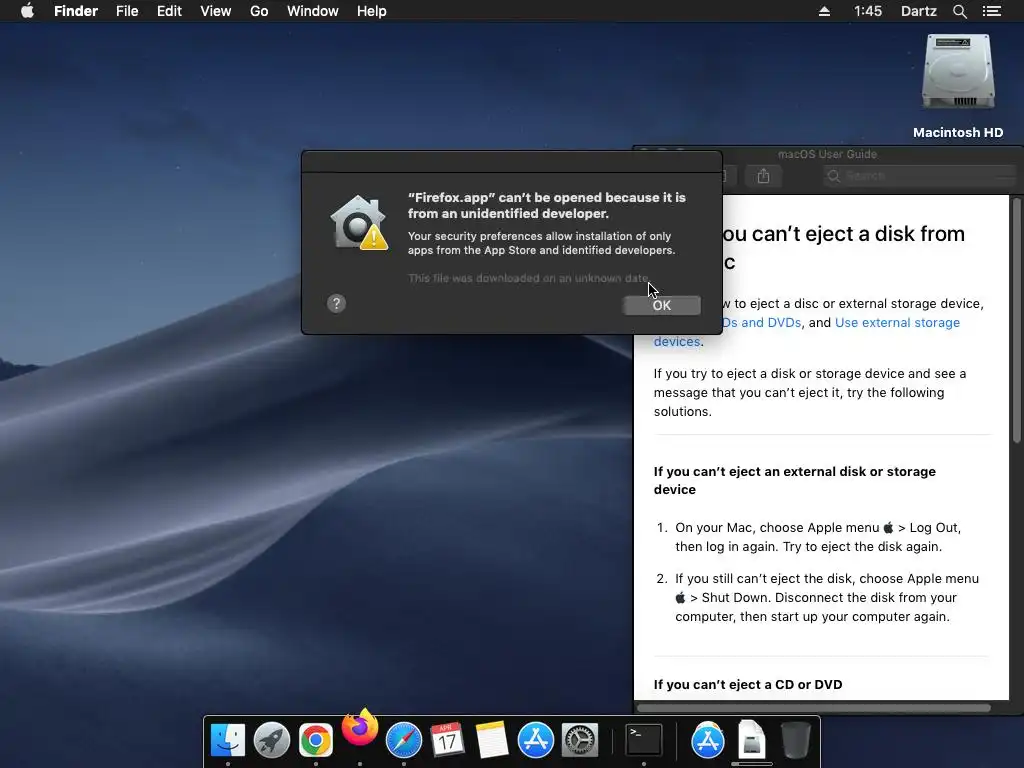
Task: Follow the 'Ds and DVDs' link
Action: [x=761, y=323]
